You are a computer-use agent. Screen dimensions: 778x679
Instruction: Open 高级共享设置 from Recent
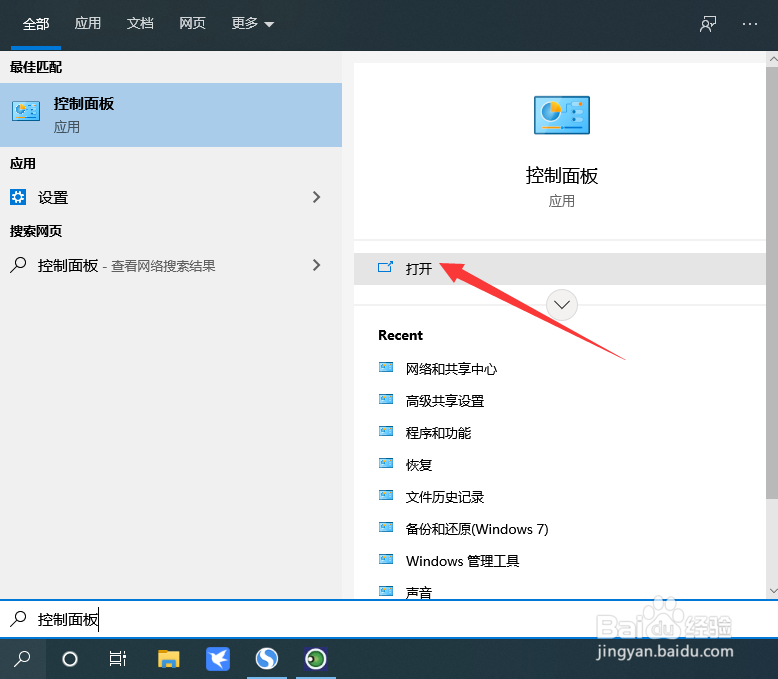coord(445,401)
